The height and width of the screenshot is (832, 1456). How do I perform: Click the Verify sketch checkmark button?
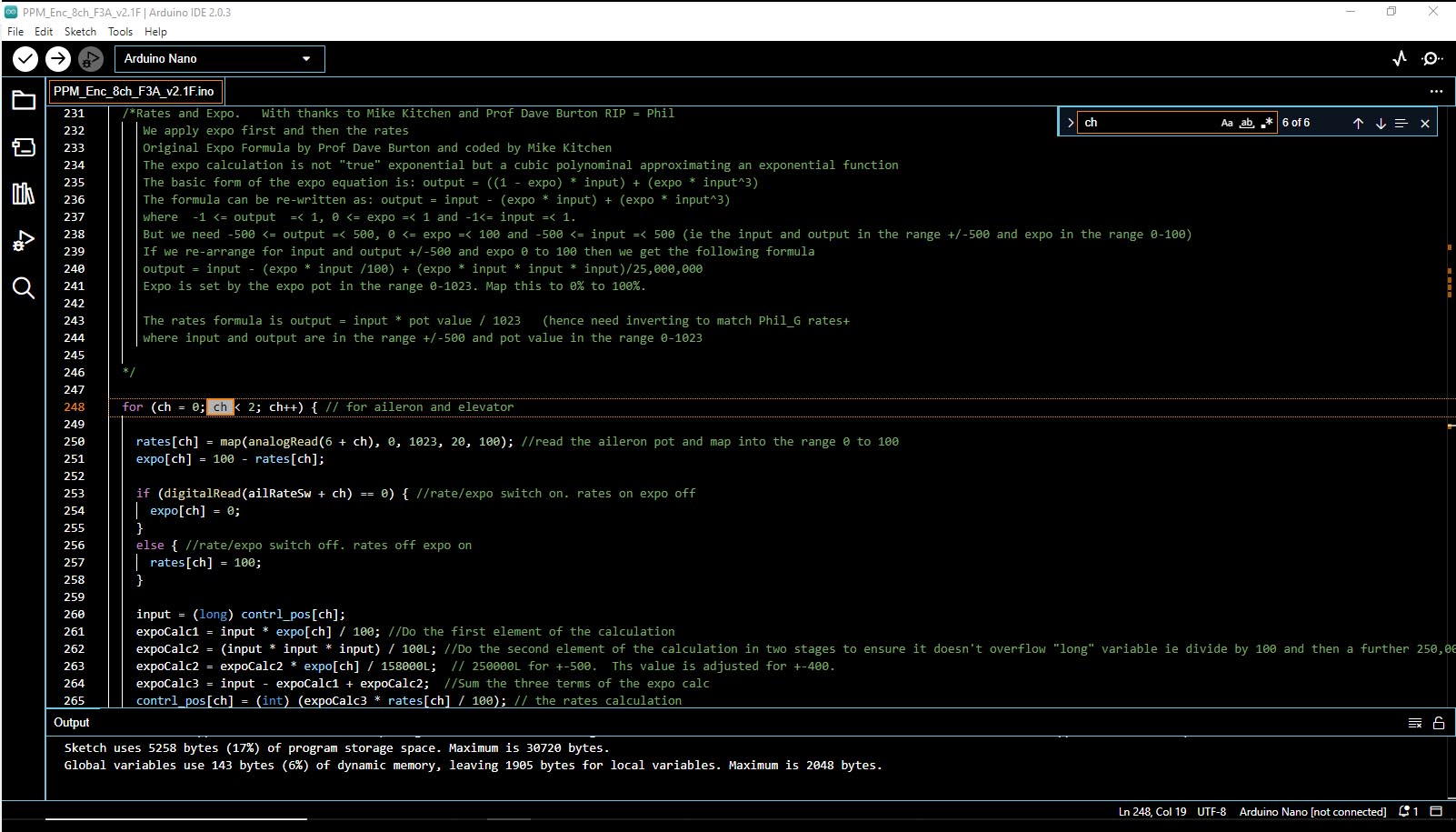tap(25, 59)
